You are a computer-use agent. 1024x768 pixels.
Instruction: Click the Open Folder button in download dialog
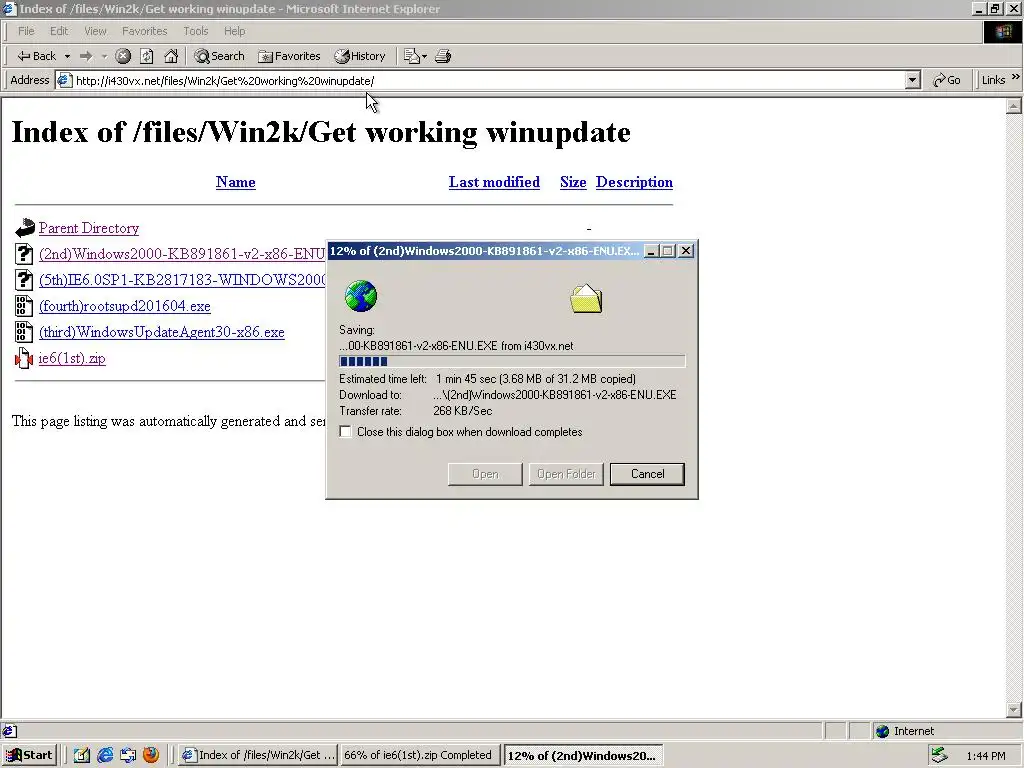tap(566, 474)
